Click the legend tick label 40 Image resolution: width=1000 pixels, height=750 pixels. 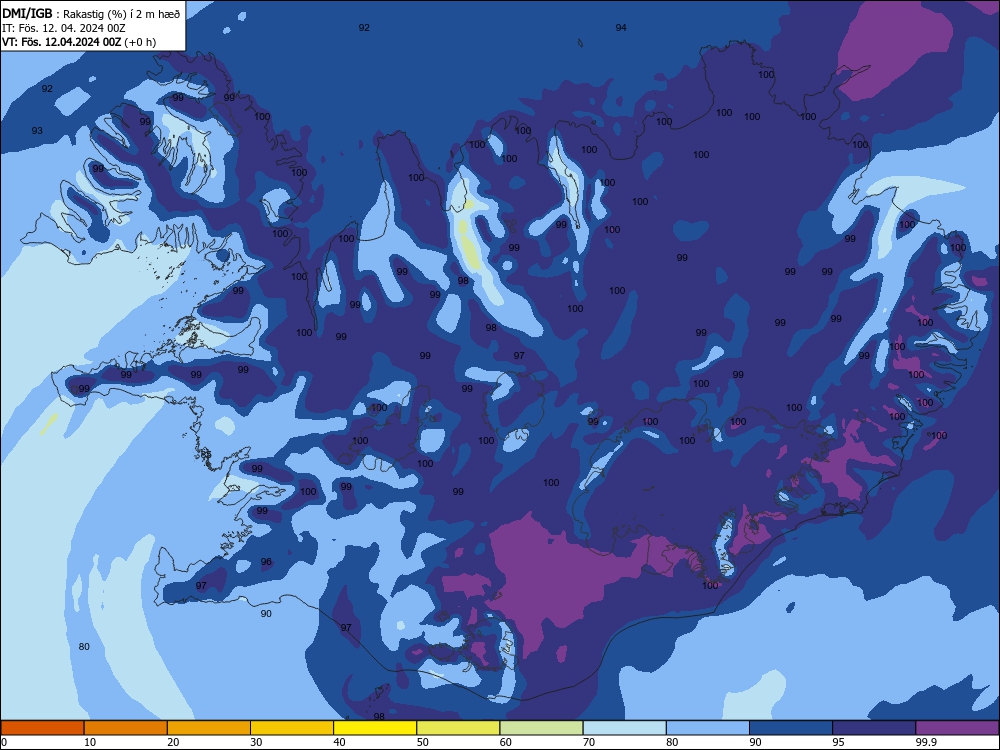pyautogui.click(x=339, y=742)
